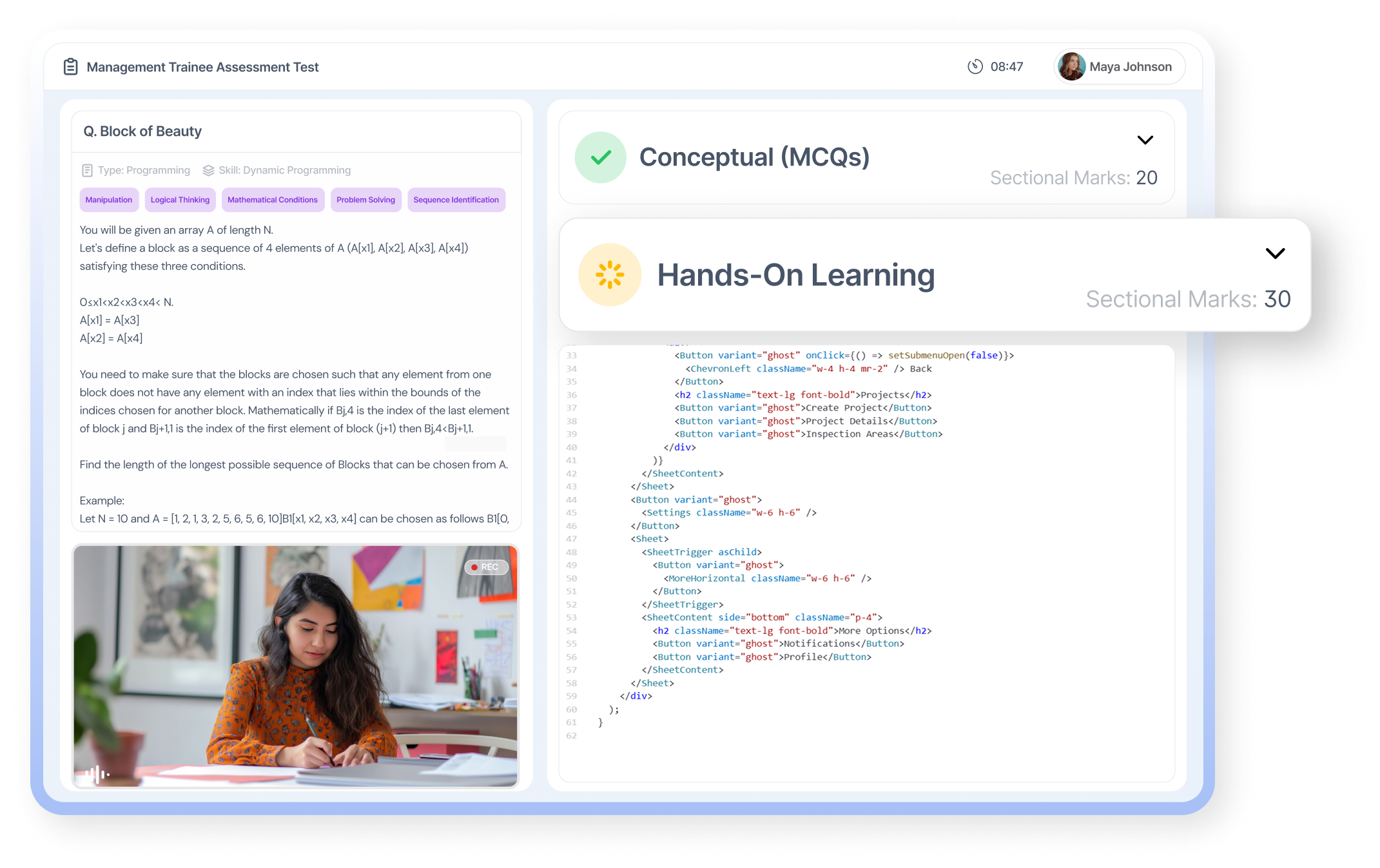Click line number 62 in the editor gutter
1380x868 pixels.
point(571,736)
